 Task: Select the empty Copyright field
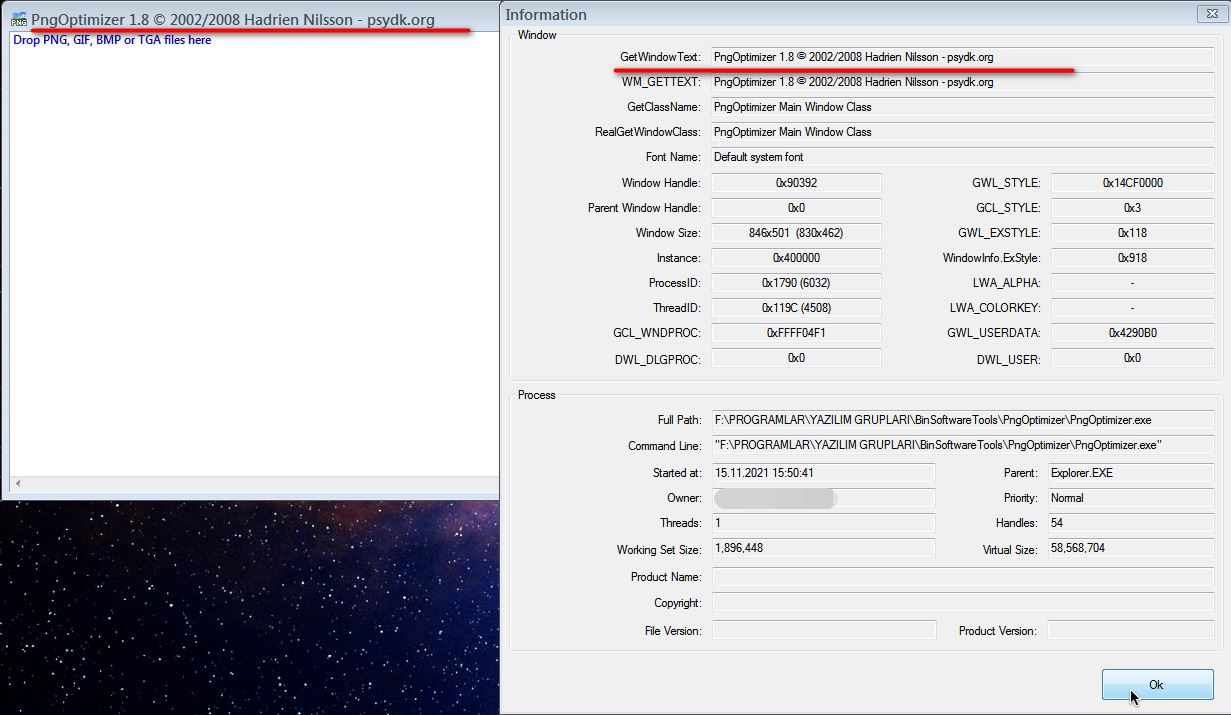point(962,603)
